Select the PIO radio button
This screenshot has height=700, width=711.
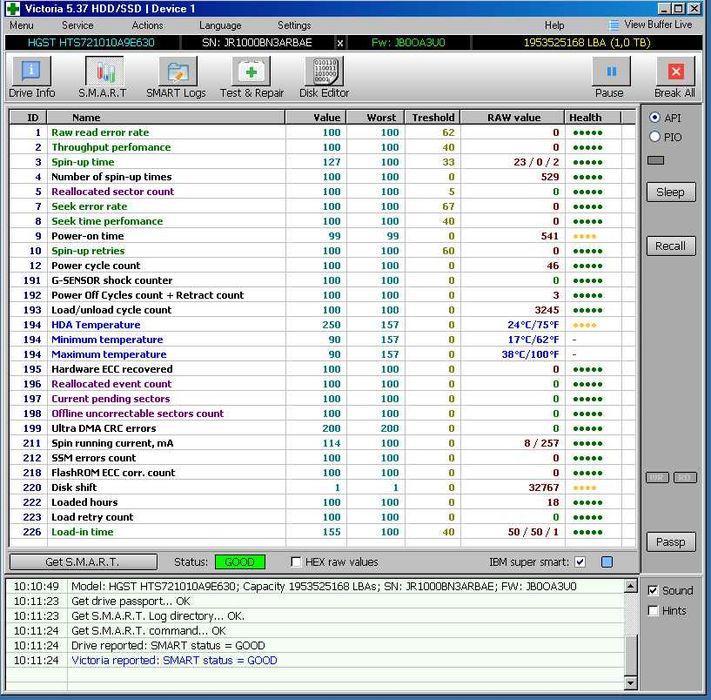tap(654, 136)
